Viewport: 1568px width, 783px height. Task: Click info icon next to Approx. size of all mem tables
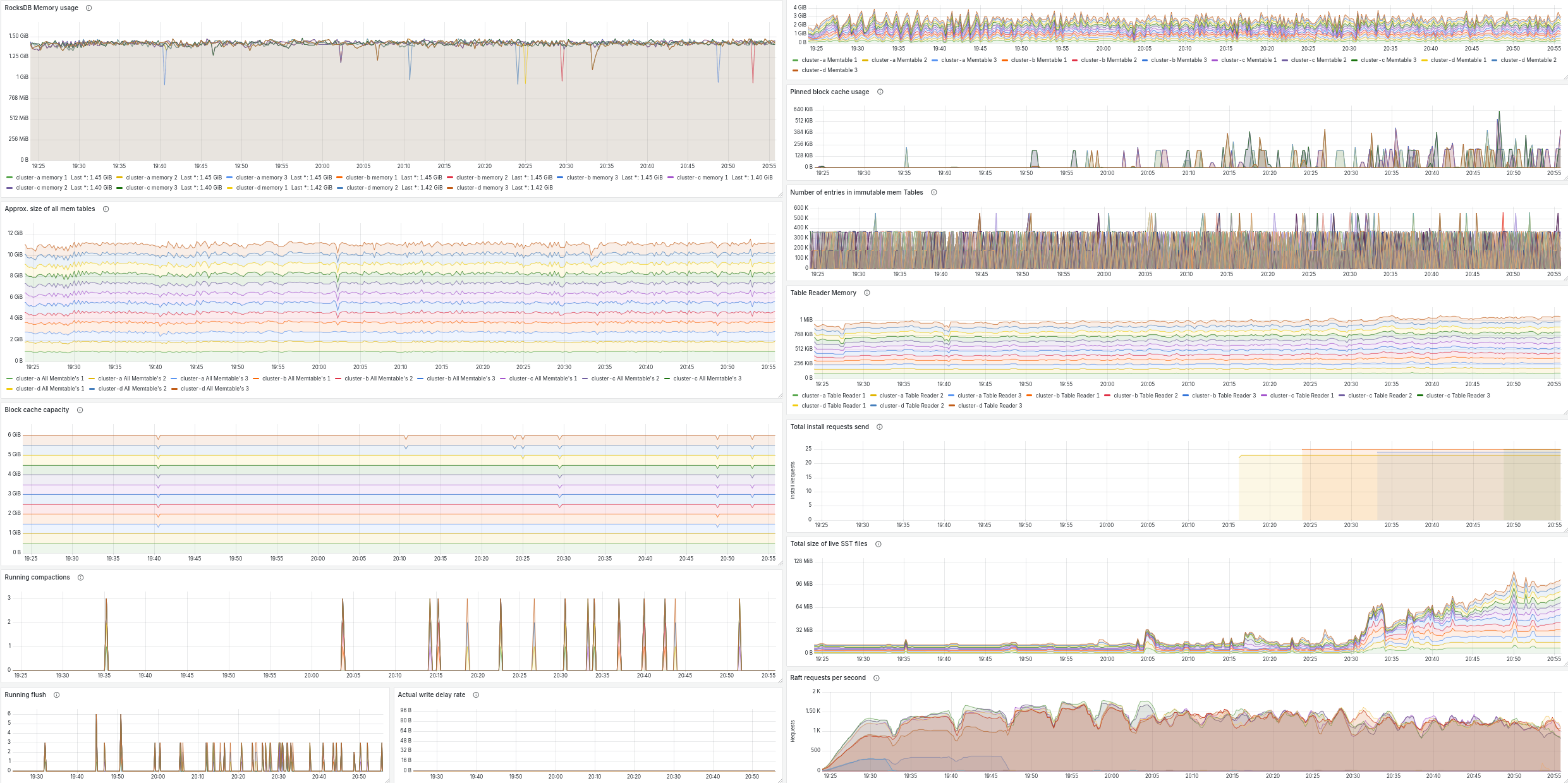click(x=106, y=209)
